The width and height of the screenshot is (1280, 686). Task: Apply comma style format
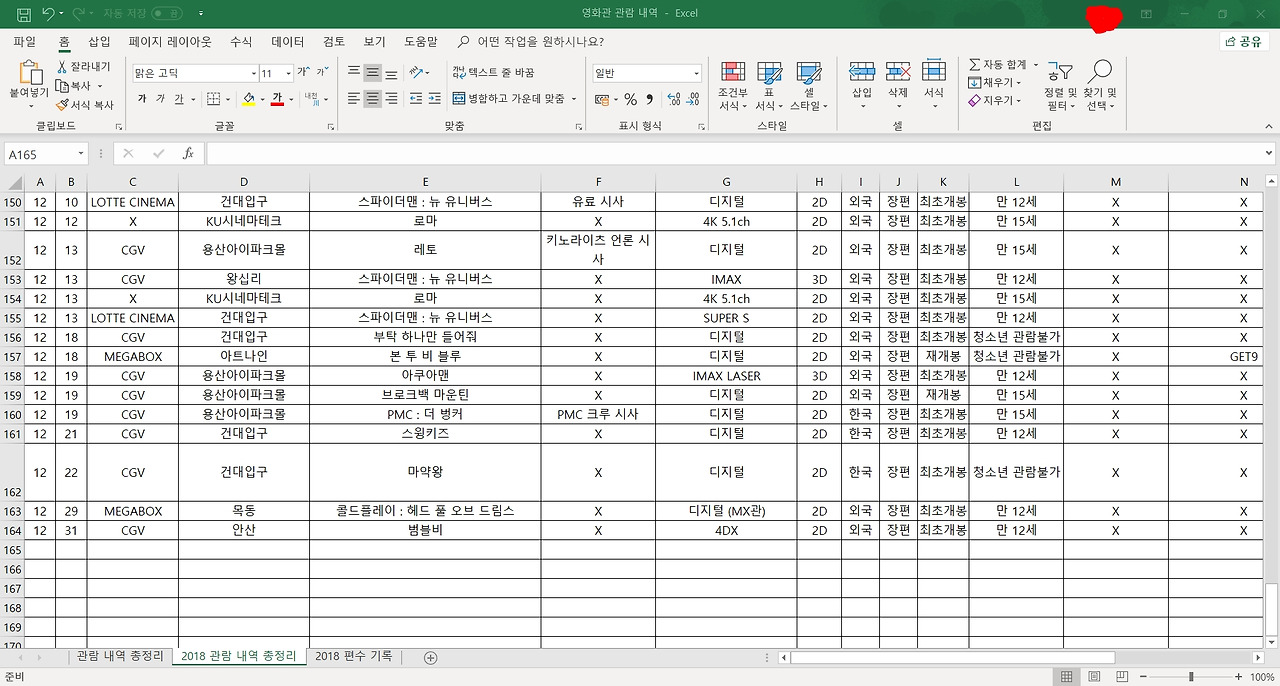point(649,99)
